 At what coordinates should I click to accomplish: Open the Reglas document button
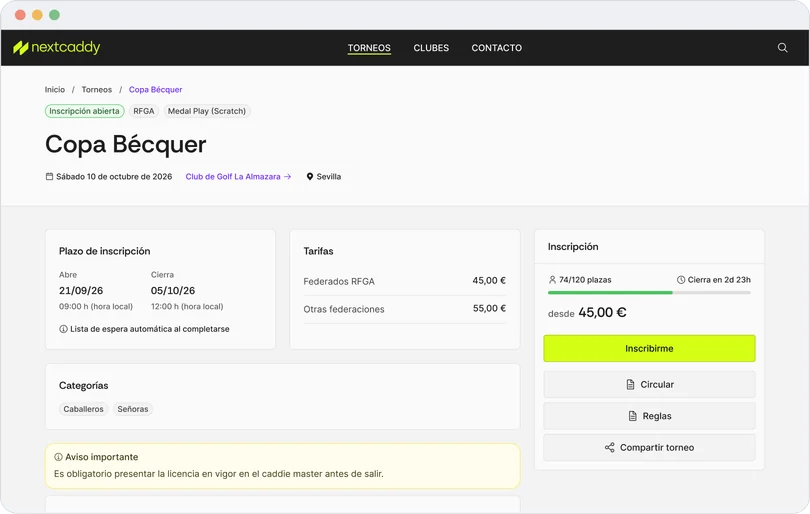coord(649,416)
